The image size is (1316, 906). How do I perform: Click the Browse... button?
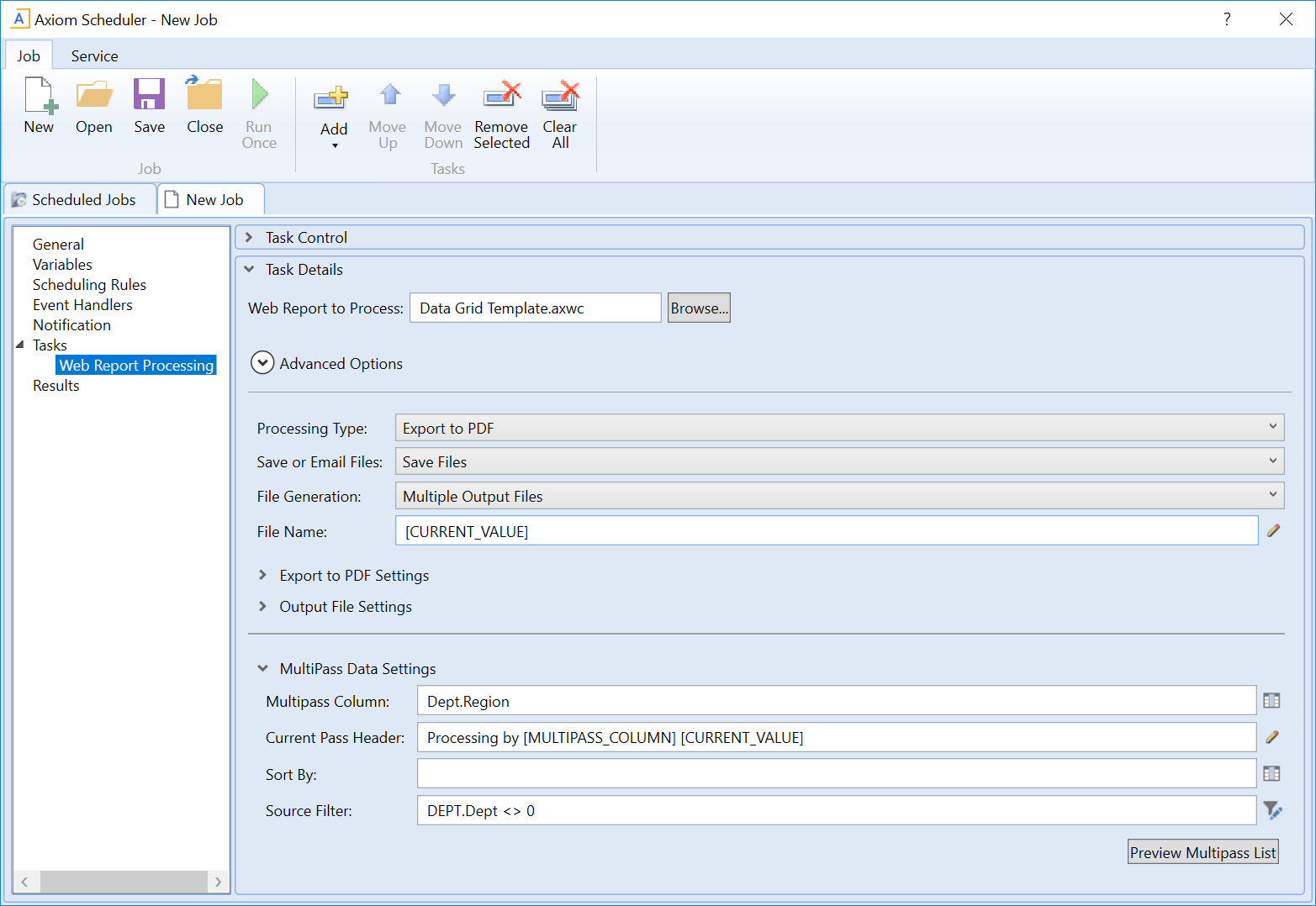point(699,308)
